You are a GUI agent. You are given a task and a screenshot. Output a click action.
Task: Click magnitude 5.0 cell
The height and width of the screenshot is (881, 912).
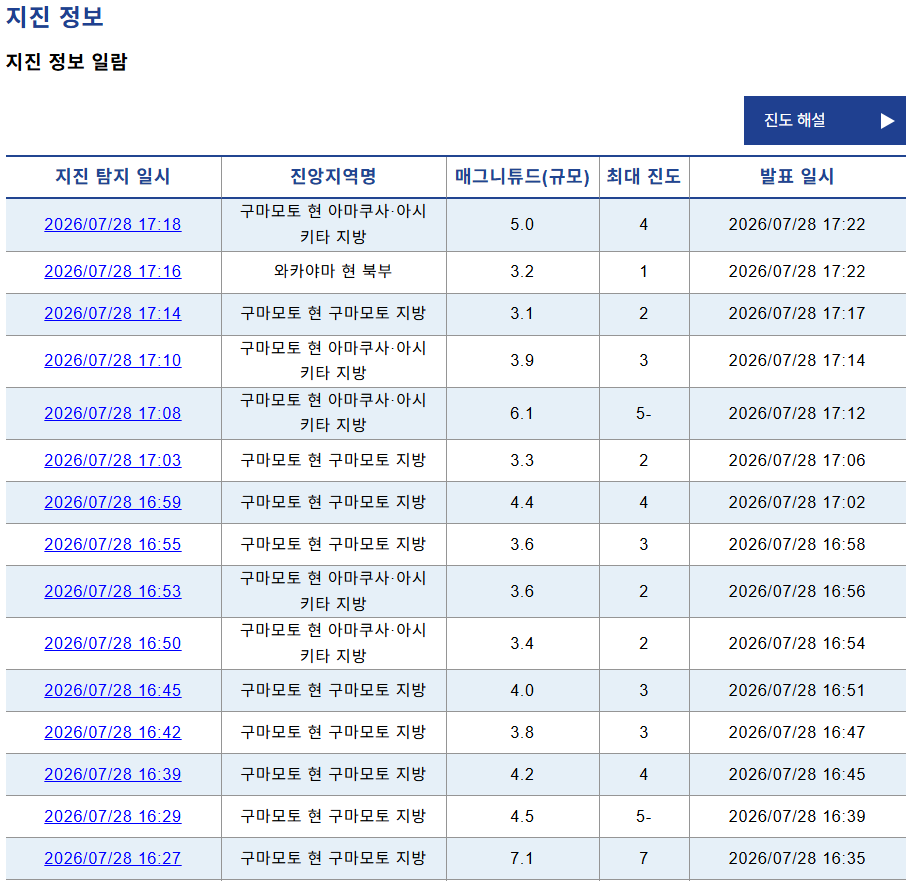coord(522,224)
